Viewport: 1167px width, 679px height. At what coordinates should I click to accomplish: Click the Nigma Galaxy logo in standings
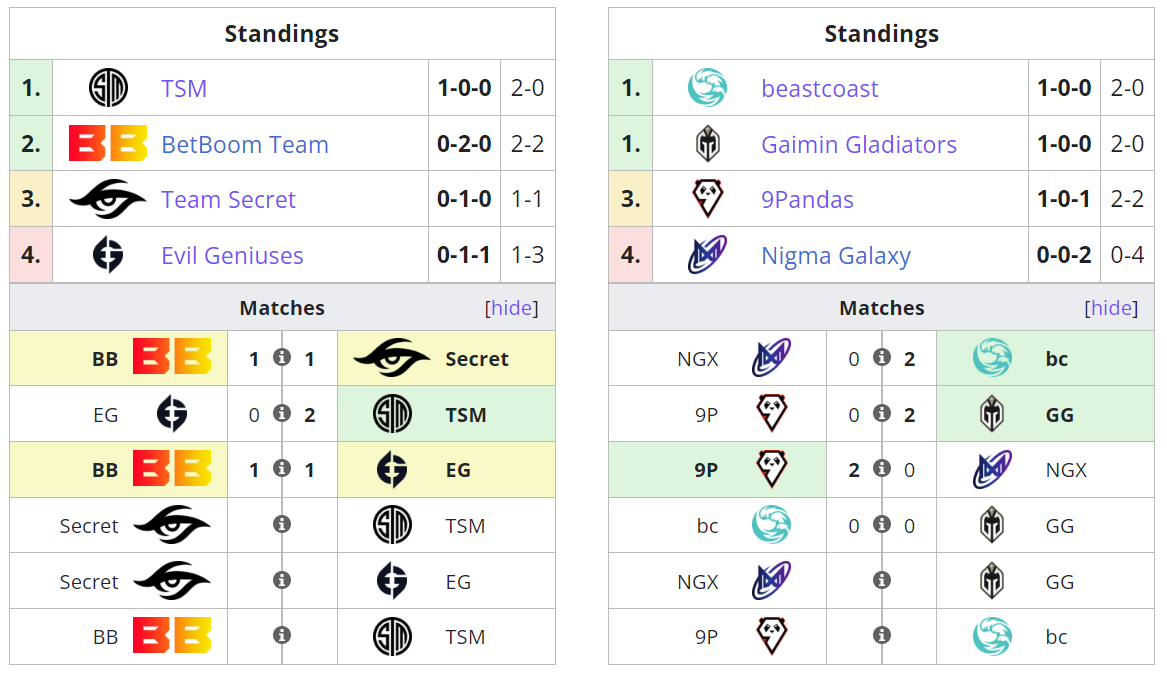pyautogui.click(x=707, y=255)
